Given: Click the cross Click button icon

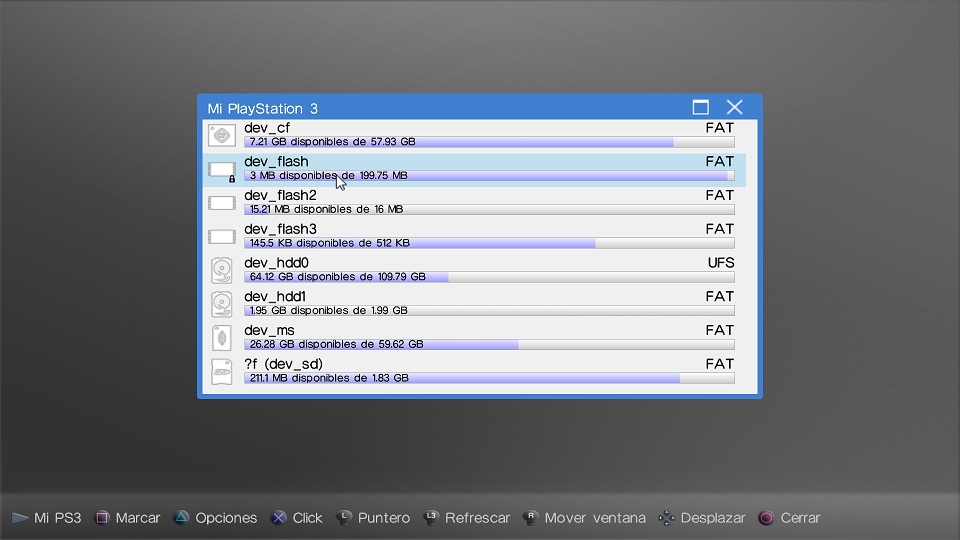Looking at the screenshot, I should point(279,518).
